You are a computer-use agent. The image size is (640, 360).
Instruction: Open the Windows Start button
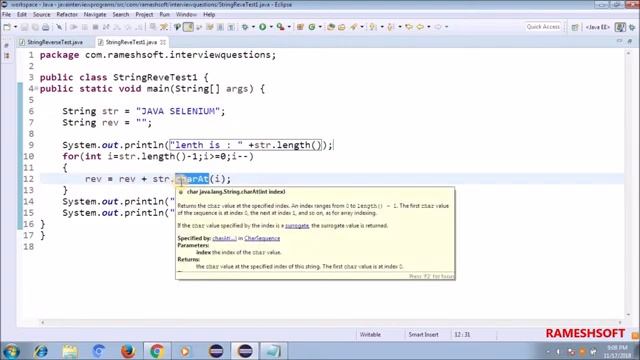[11, 351]
